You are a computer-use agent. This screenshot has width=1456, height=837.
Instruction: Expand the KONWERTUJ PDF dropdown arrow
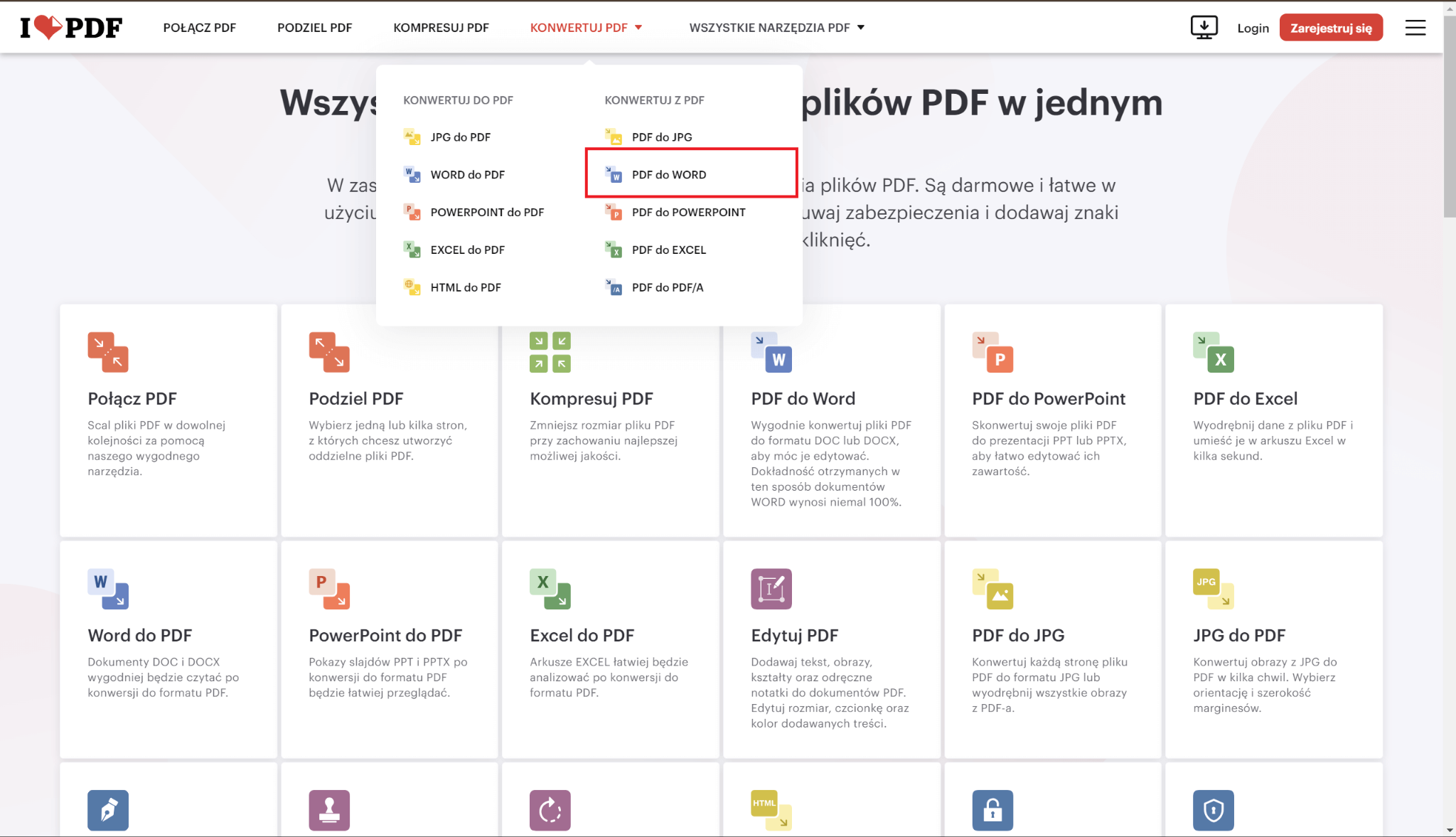[638, 28]
